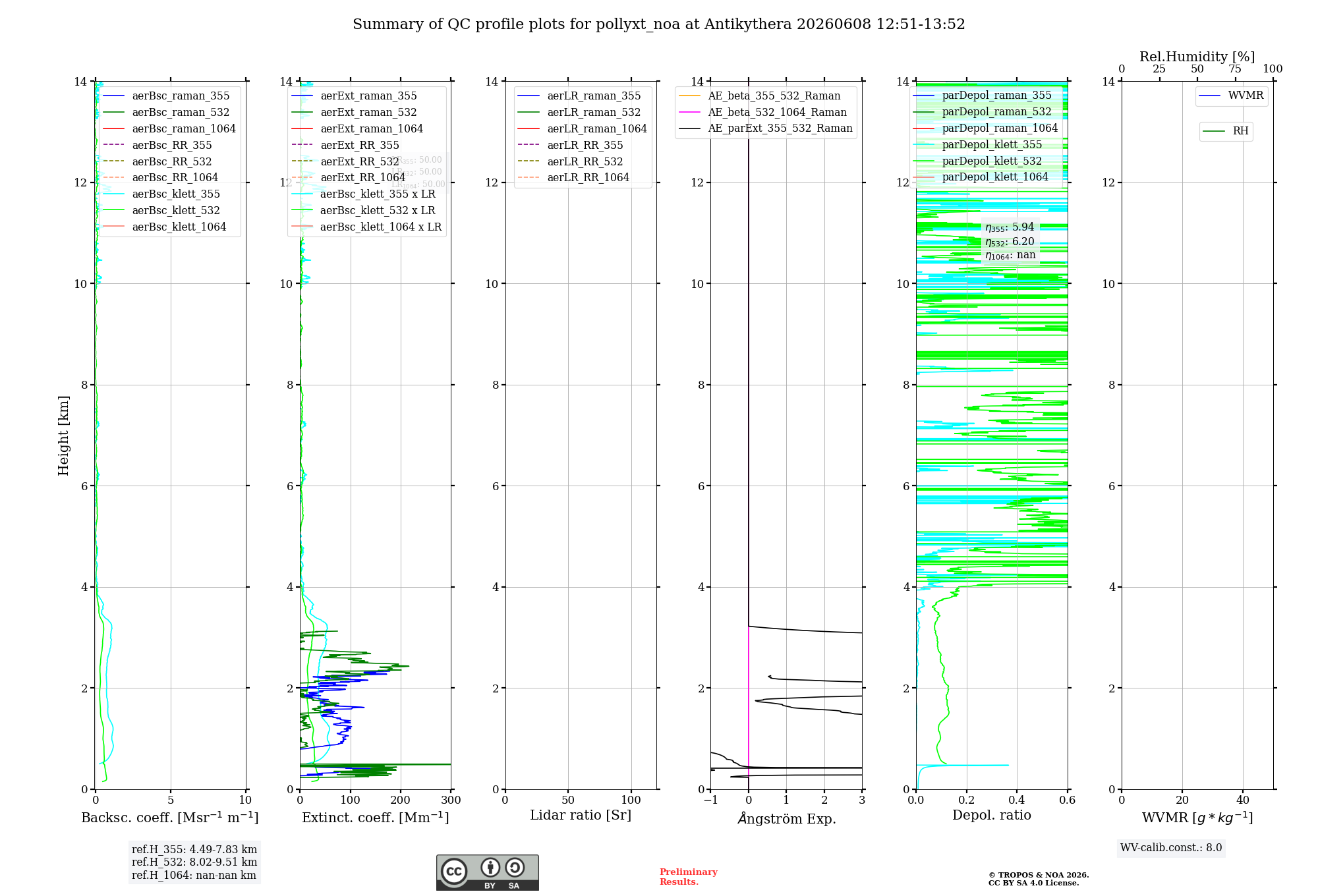Click legend entry aerBsc_klett_532 x LR
This screenshot has width=1318, height=896.
click(x=363, y=211)
